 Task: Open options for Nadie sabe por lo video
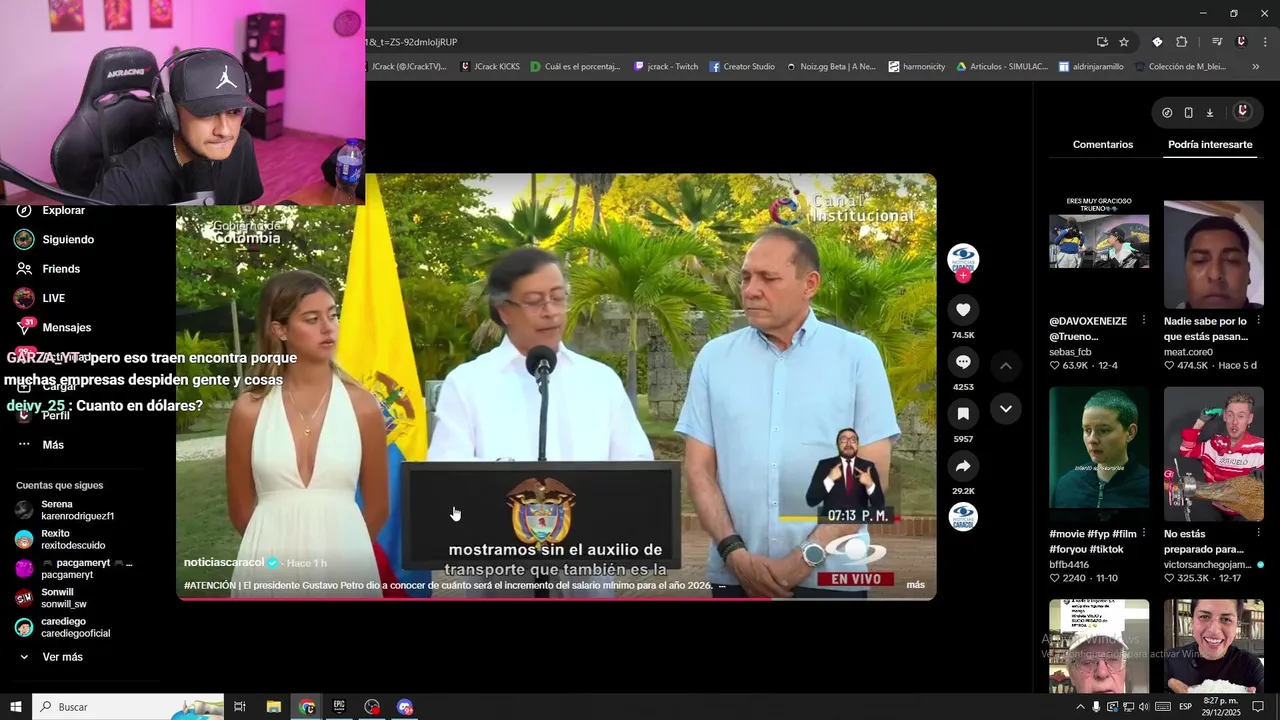pos(1258,321)
